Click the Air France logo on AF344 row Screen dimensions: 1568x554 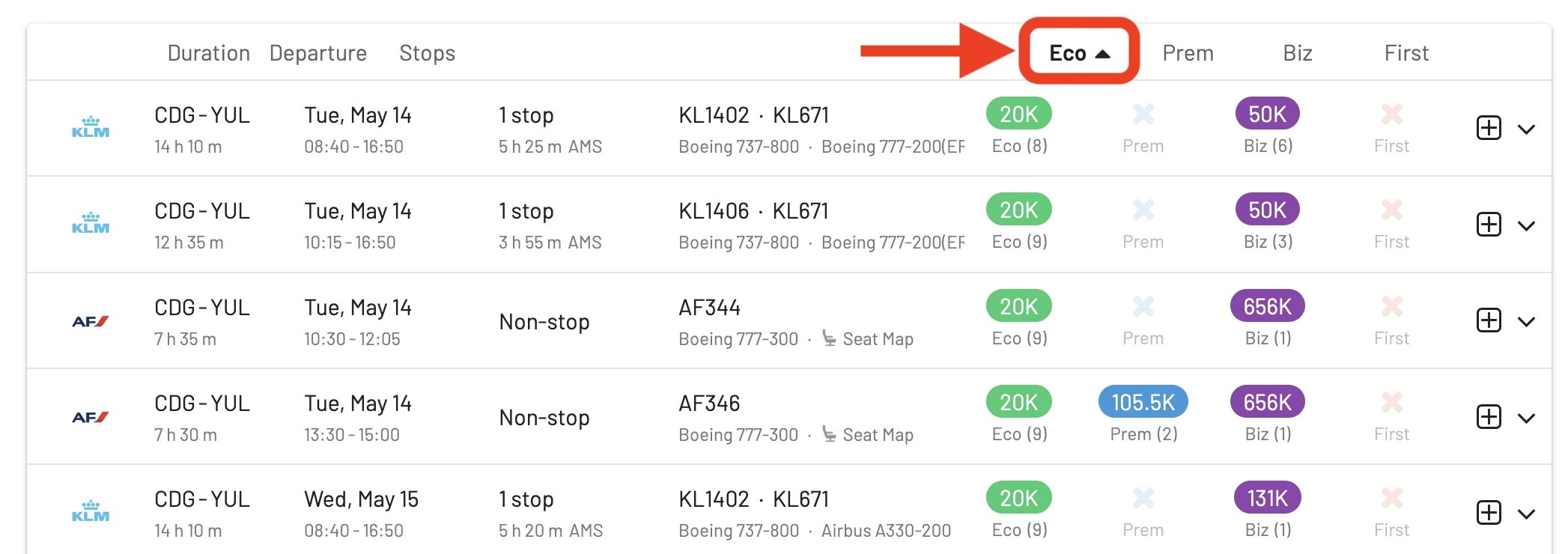pos(91,321)
